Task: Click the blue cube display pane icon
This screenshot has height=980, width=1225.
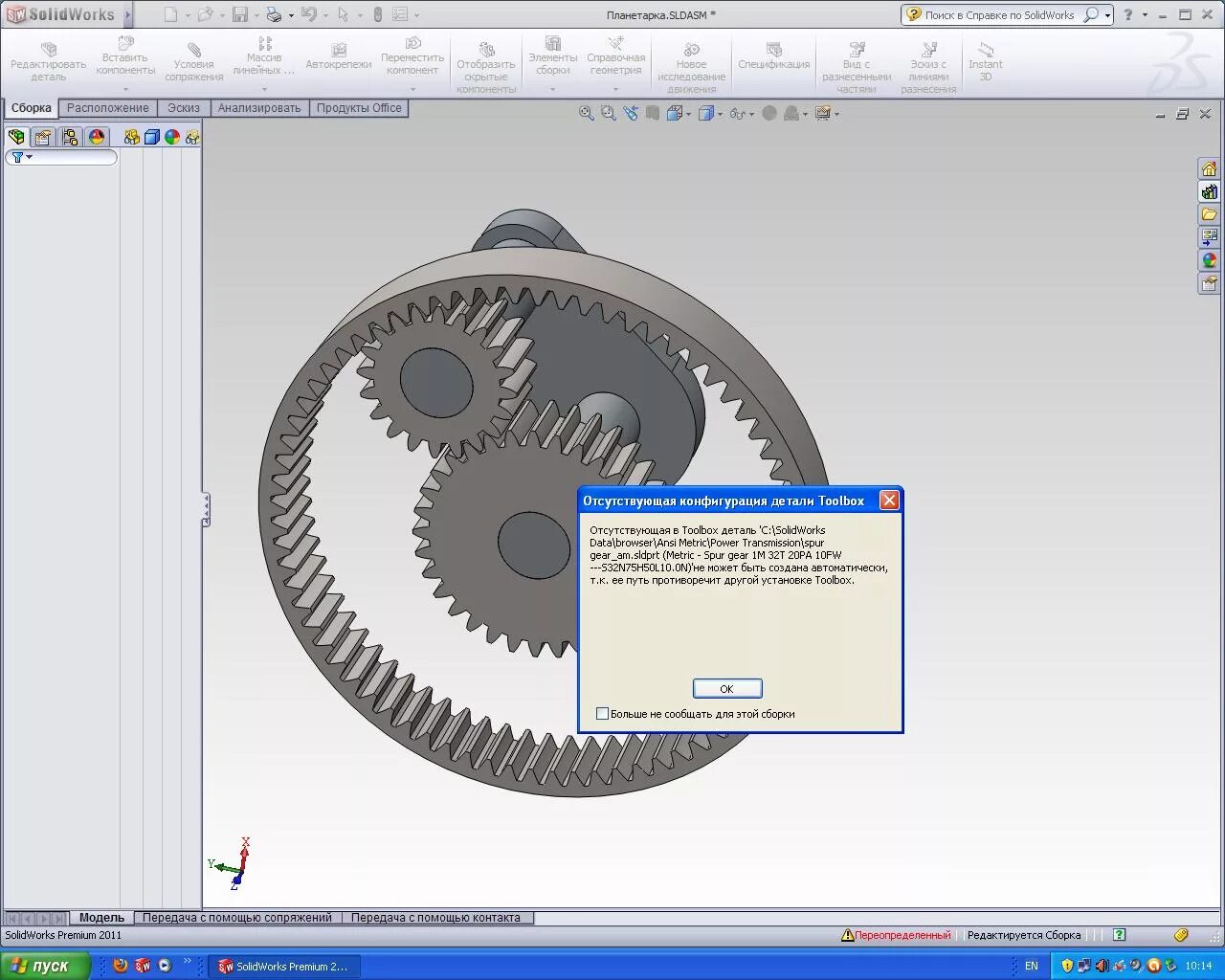Action: (x=152, y=137)
